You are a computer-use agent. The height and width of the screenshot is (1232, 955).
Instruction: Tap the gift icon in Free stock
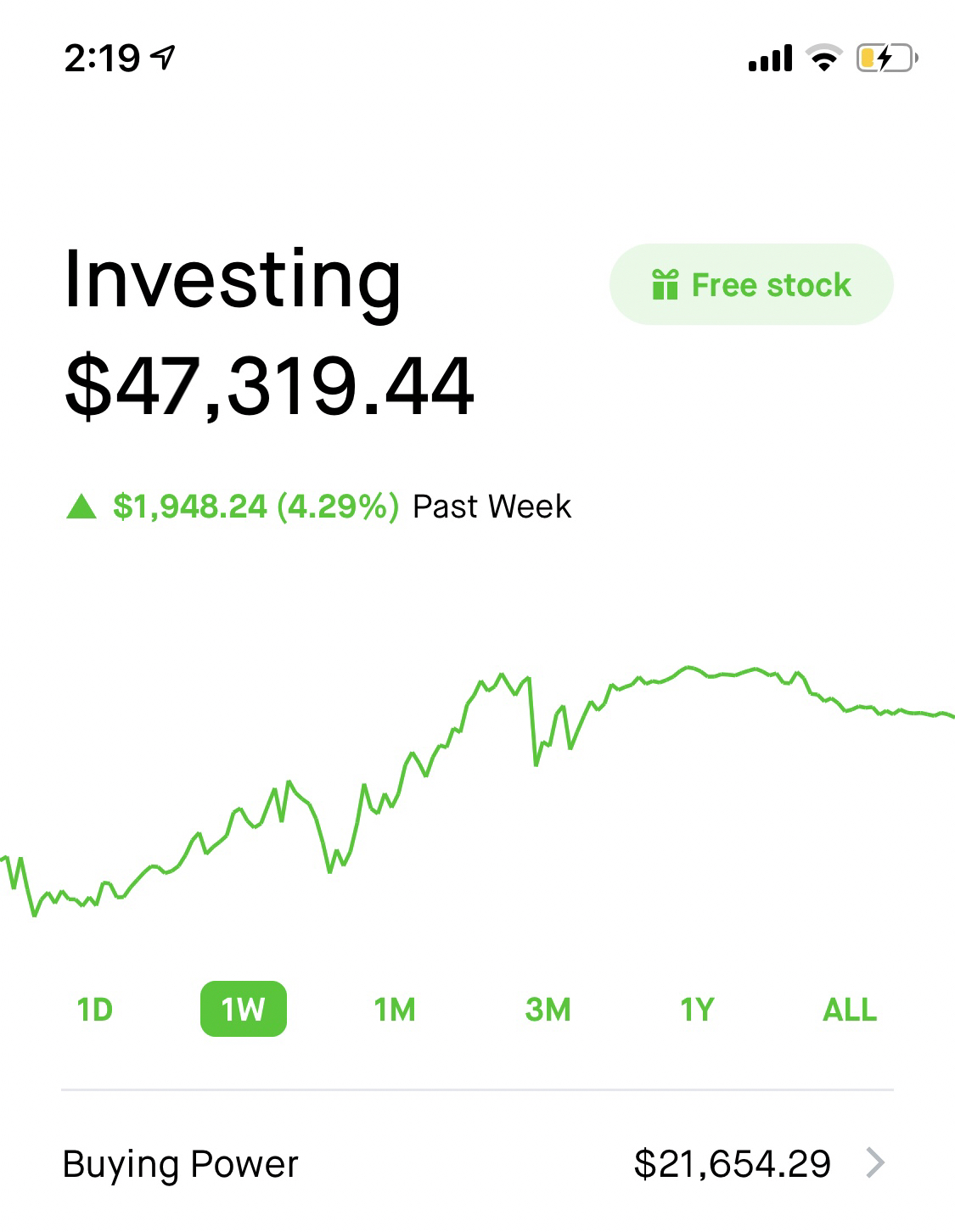tap(665, 284)
